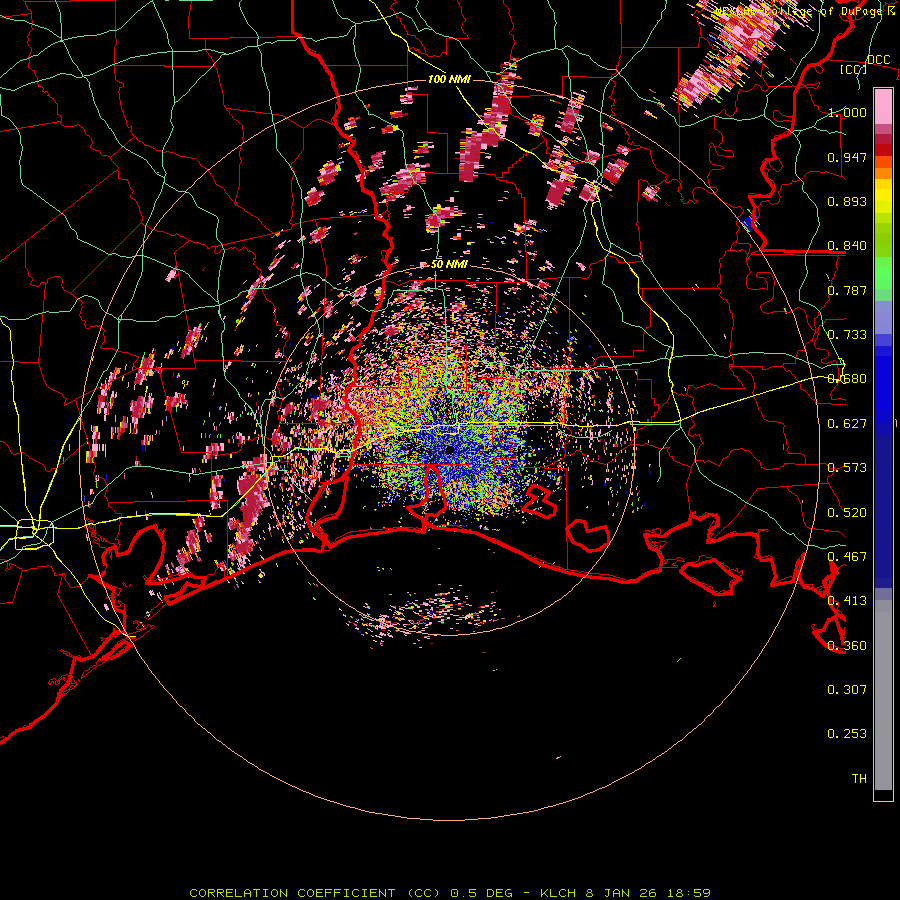Click the 0.573 legend value
This screenshot has width=900, height=900.
847,468
